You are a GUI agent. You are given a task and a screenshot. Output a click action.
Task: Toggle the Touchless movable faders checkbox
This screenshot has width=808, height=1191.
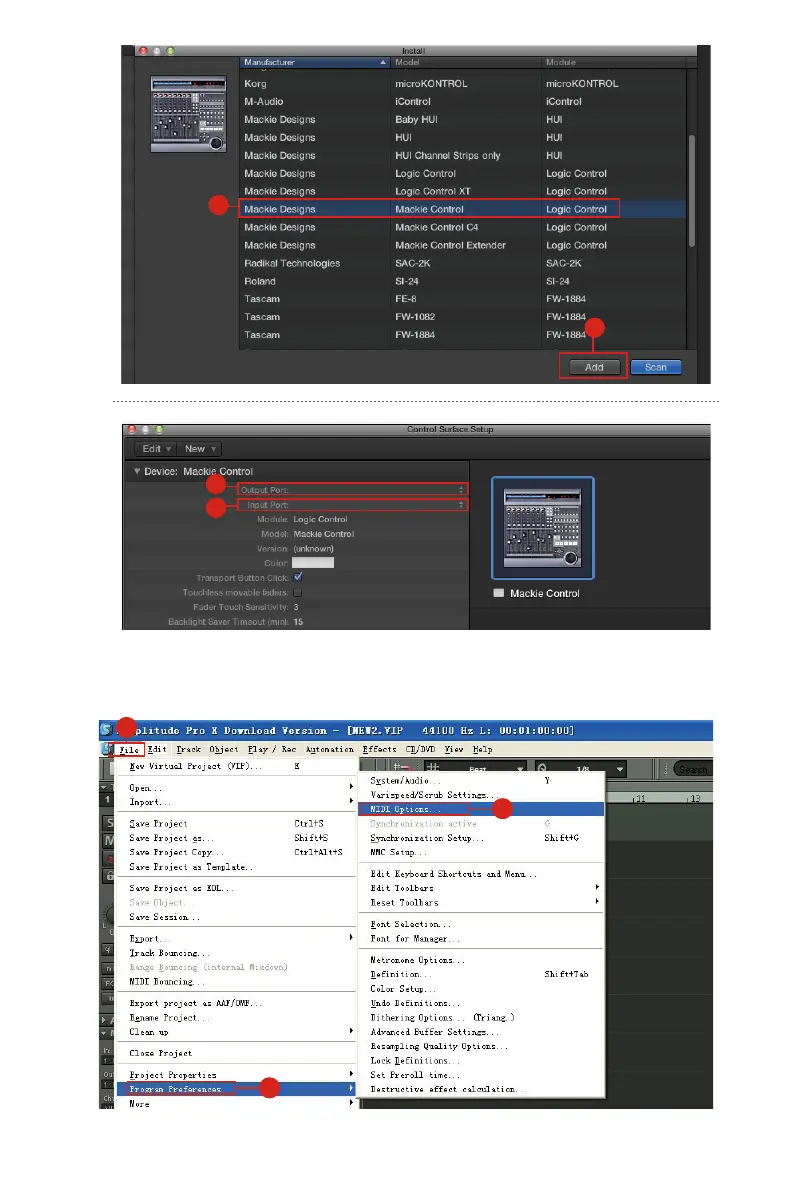click(x=298, y=592)
